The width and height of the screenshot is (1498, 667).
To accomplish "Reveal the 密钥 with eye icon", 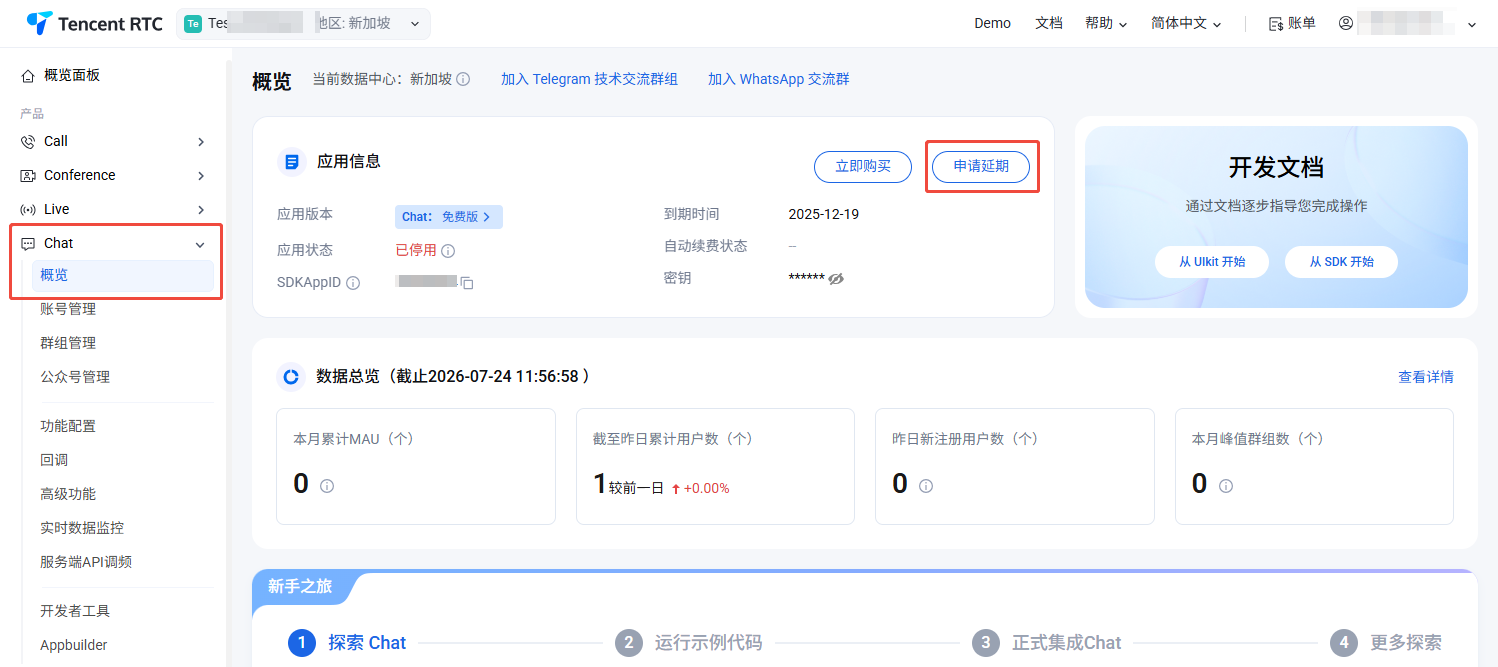I will pos(836,279).
